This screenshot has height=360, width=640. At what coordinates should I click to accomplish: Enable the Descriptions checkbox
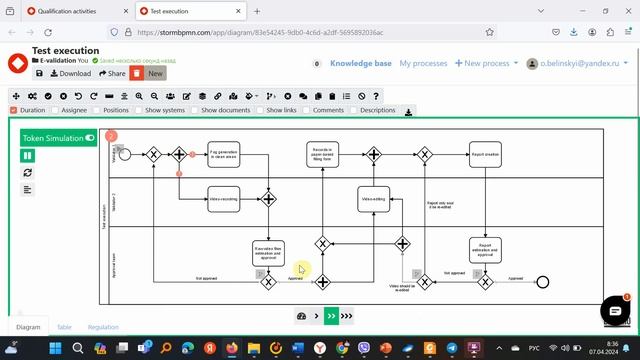point(353,110)
